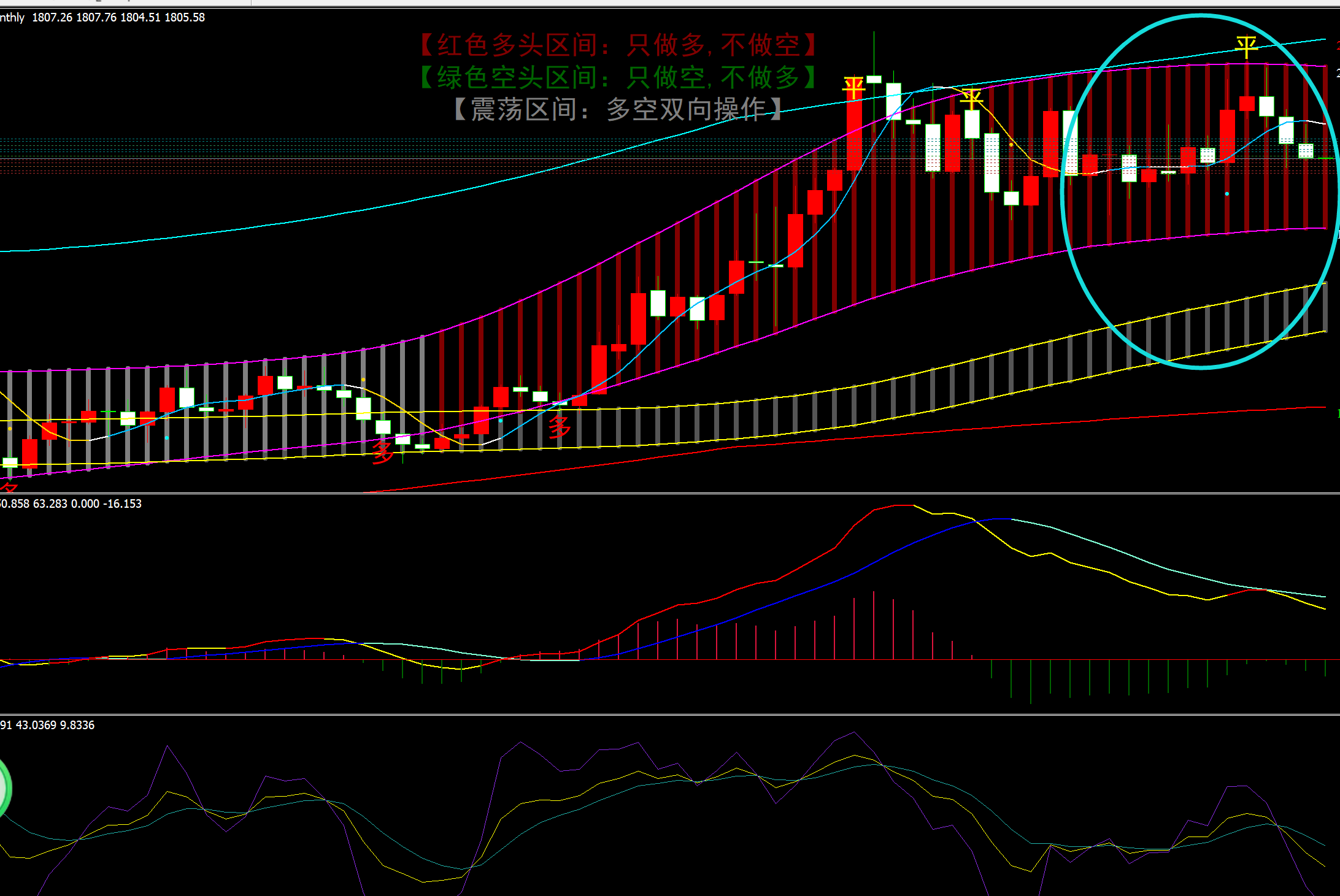
Task: Click the 平 marker above the white candle
Action: click(971, 98)
